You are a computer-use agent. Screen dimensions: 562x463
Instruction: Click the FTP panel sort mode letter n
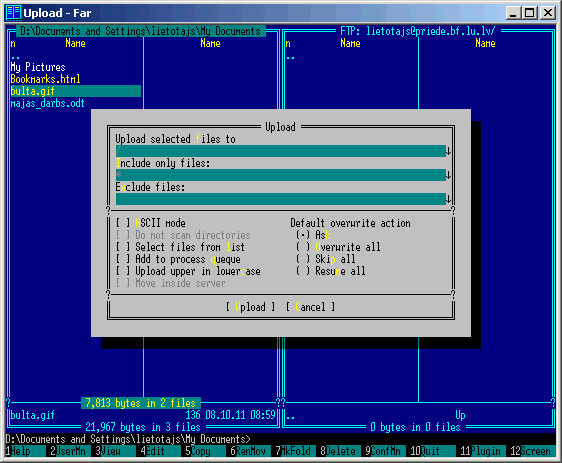click(288, 43)
